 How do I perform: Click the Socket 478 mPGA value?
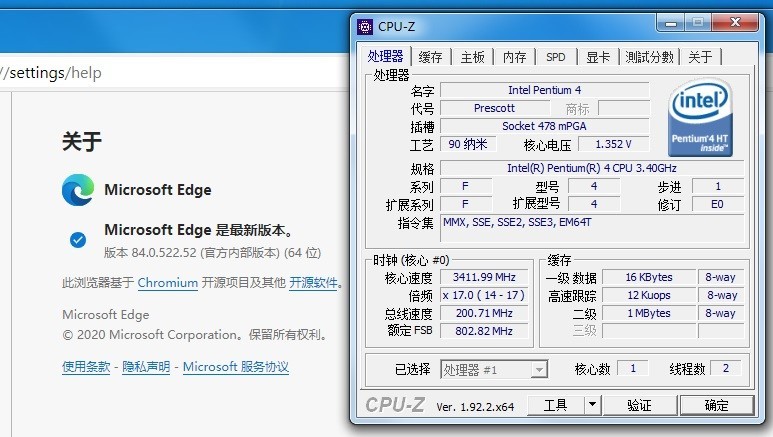(x=544, y=126)
